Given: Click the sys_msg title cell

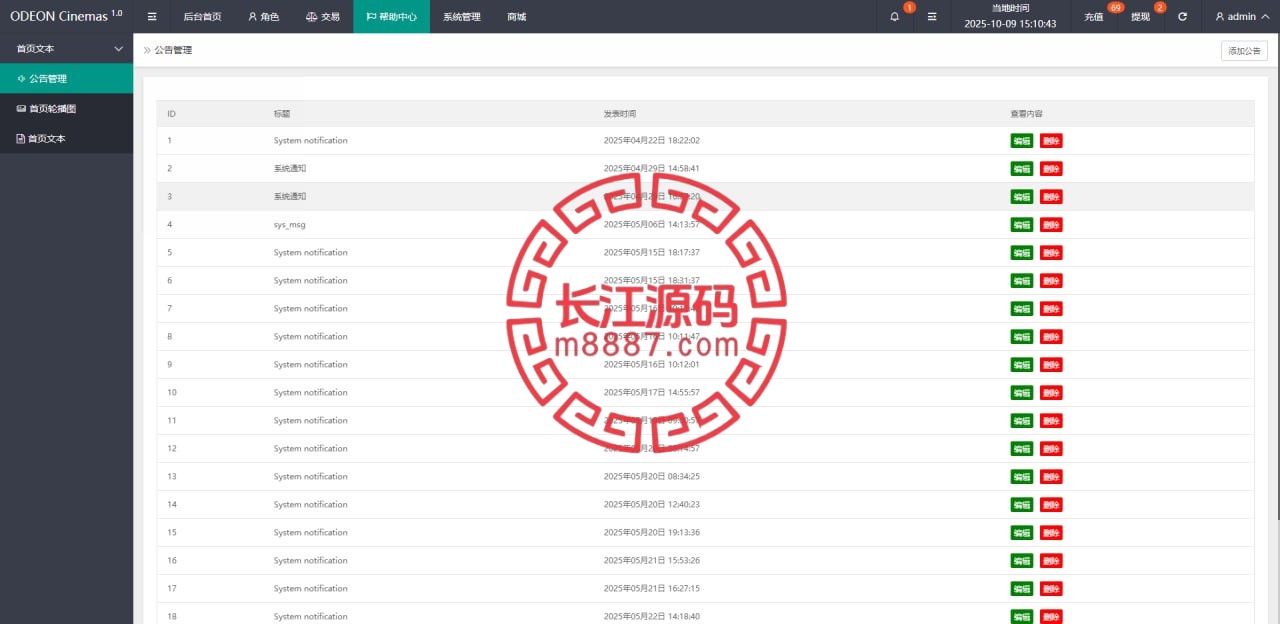Looking at the screenshot, I should coord(289,225).
